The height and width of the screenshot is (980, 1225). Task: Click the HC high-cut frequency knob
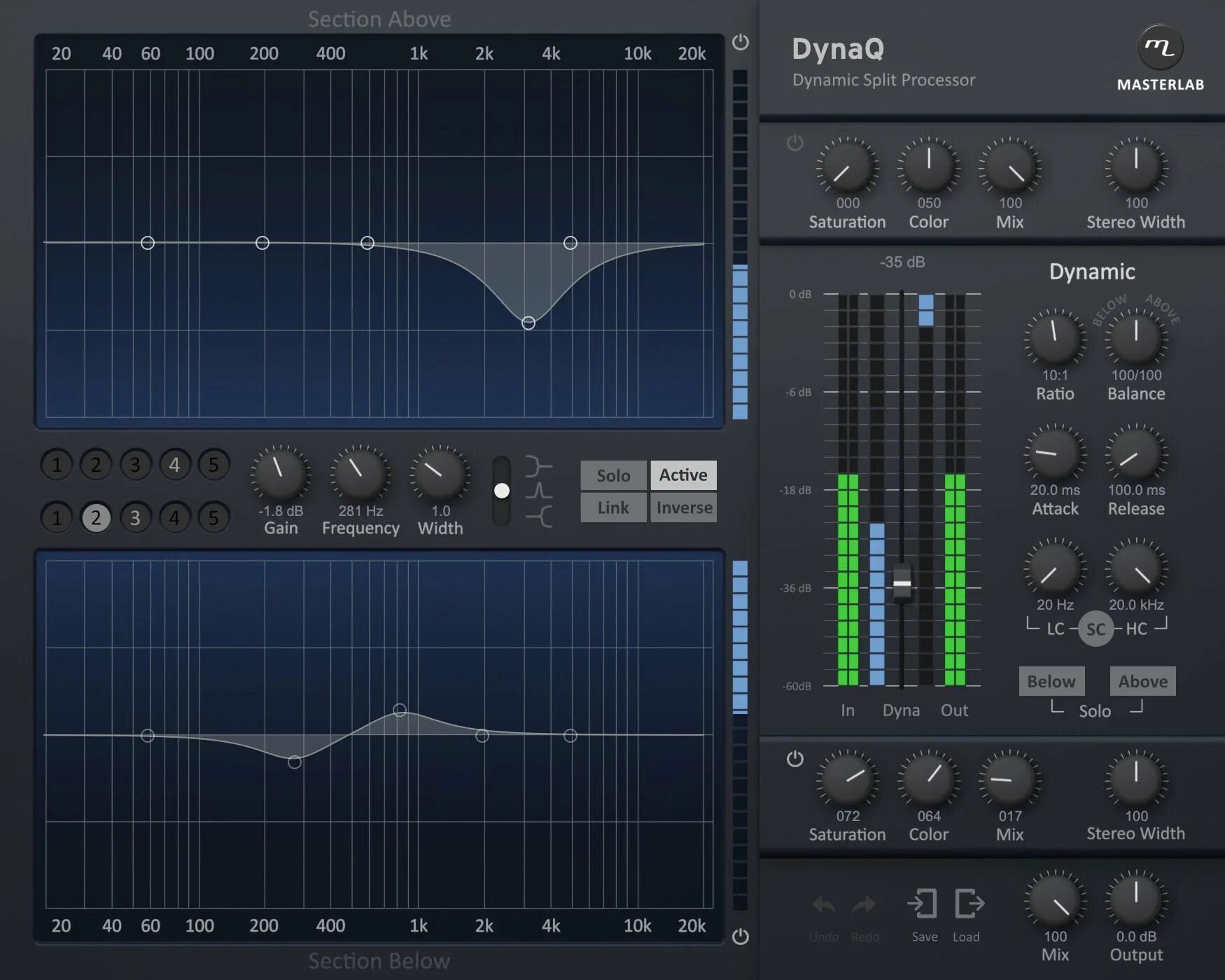1136,568
